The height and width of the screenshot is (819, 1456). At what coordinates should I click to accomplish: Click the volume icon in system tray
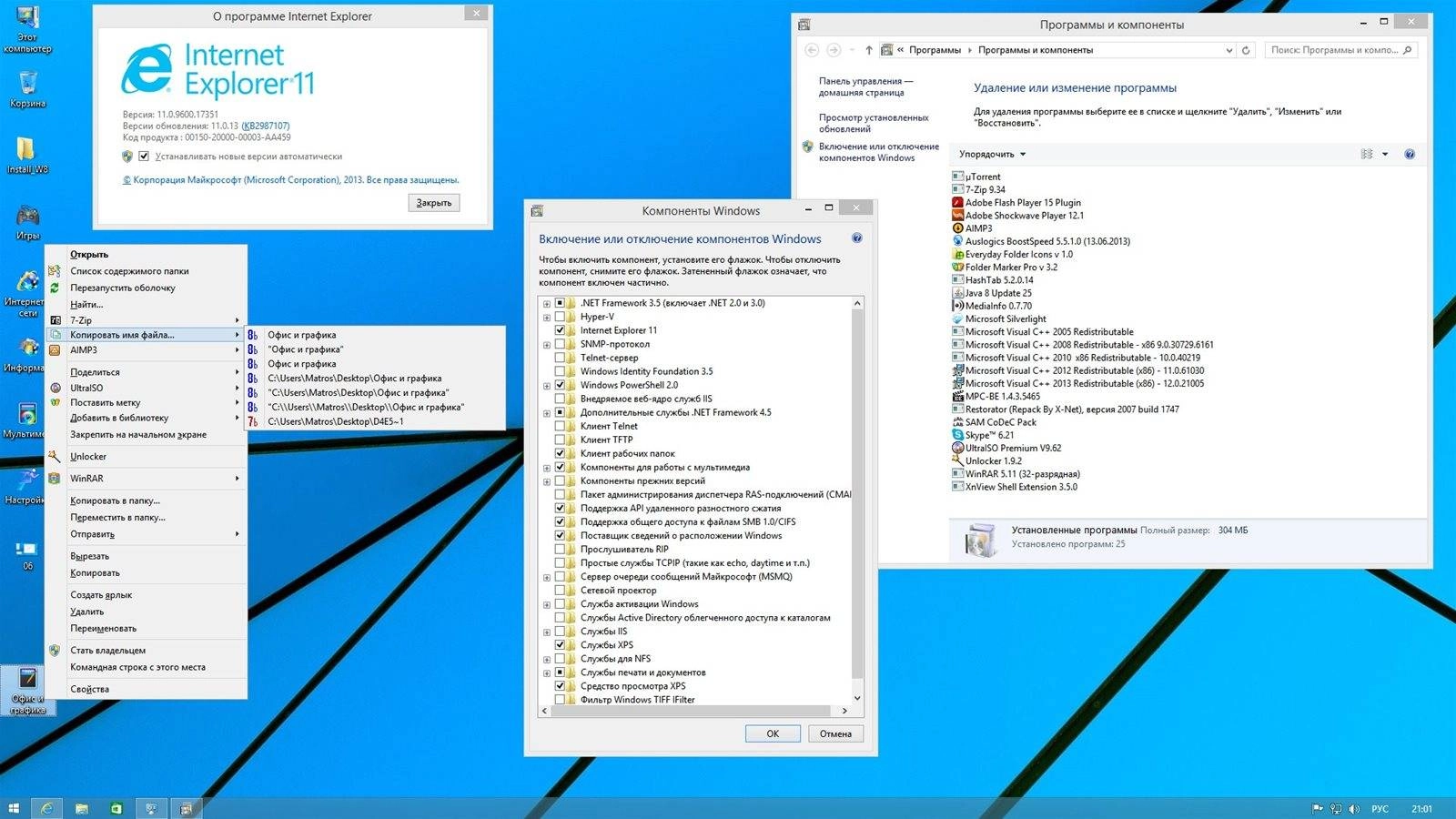[1353, 808]
